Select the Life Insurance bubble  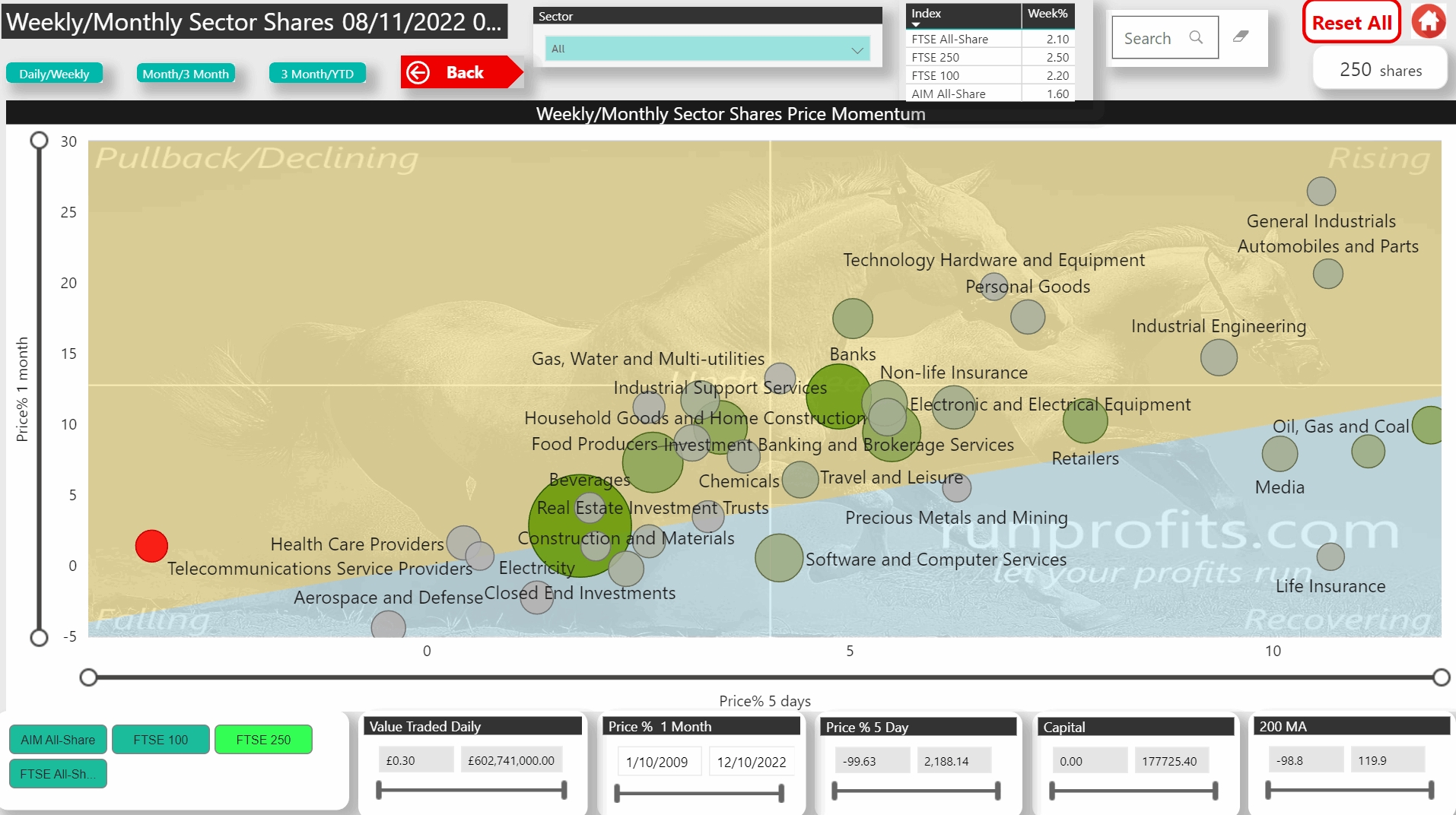(1330, 557)
